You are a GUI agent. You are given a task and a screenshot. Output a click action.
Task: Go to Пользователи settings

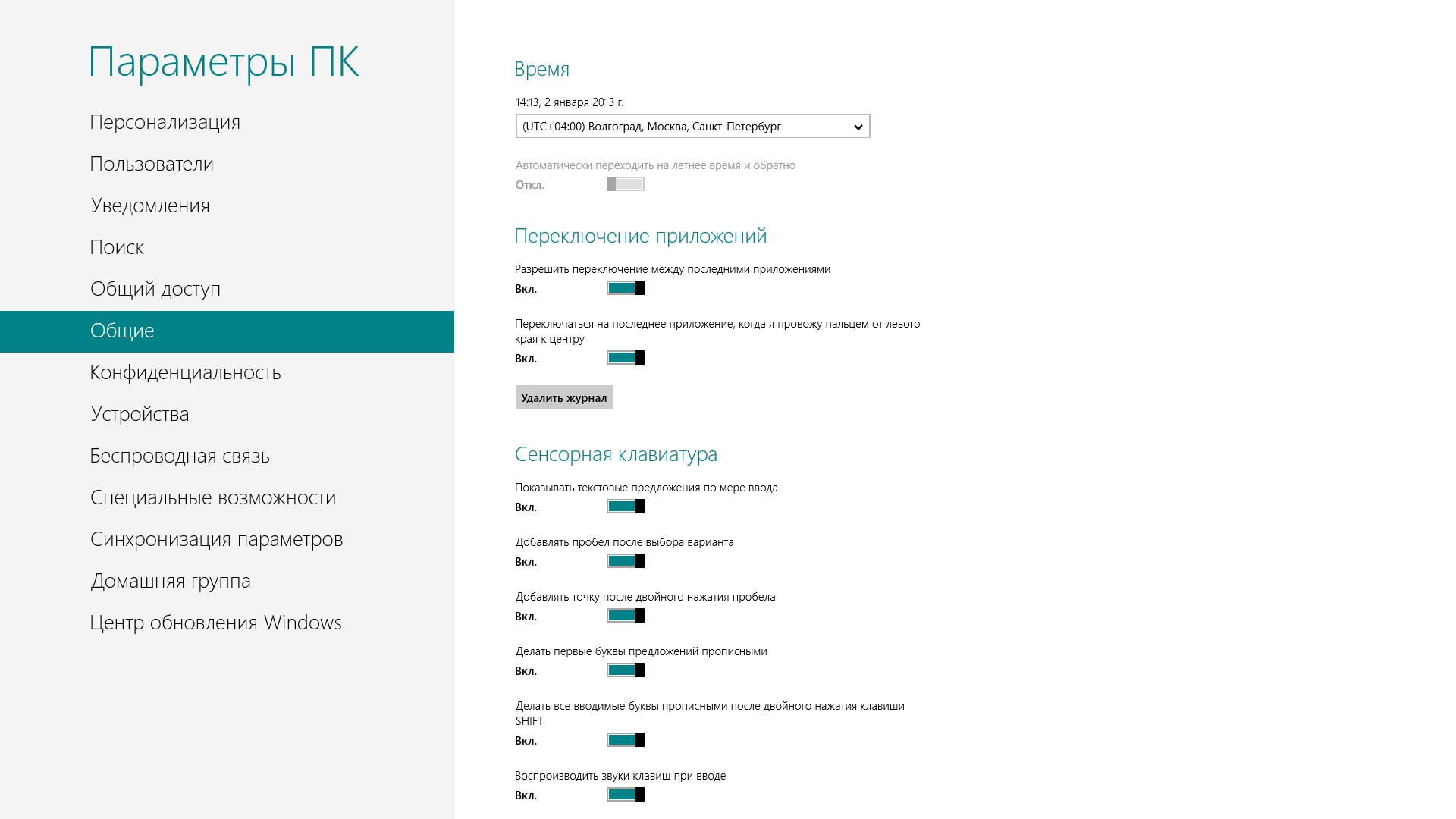tap(152, 165)
